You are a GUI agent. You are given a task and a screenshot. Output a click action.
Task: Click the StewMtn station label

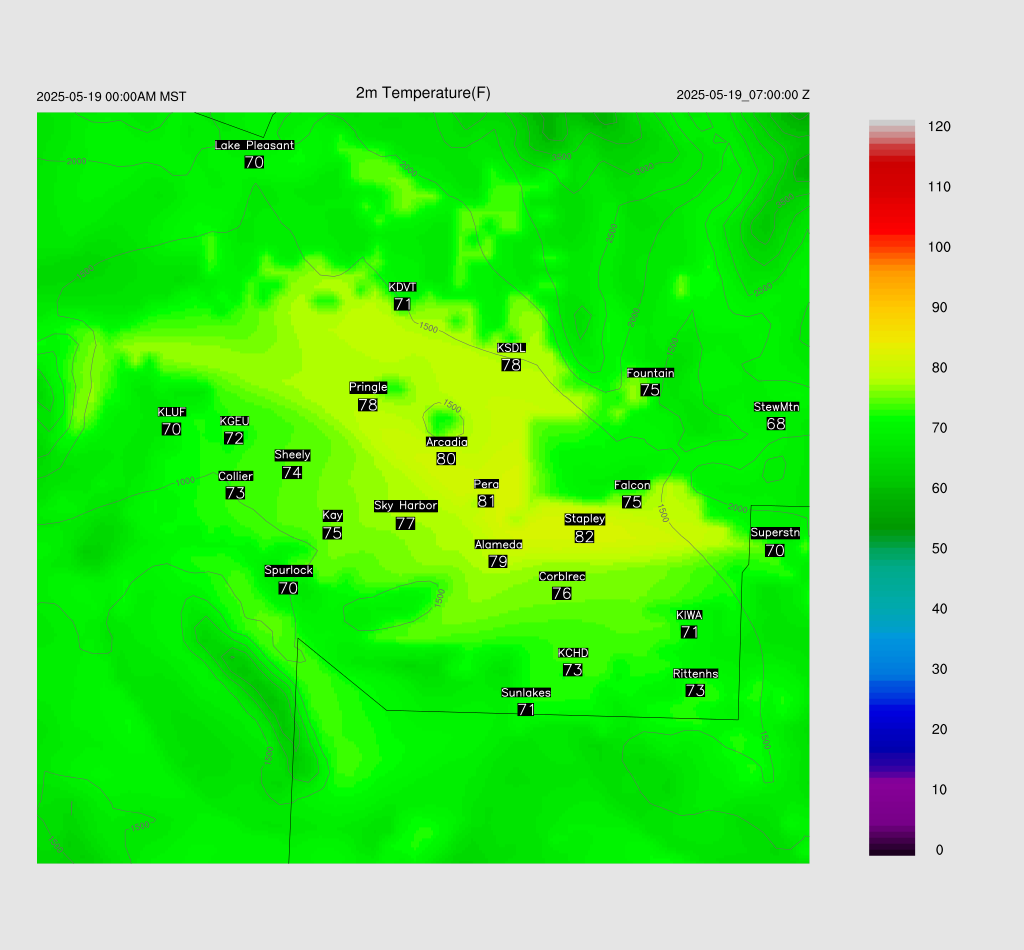(x=776, y=407)
